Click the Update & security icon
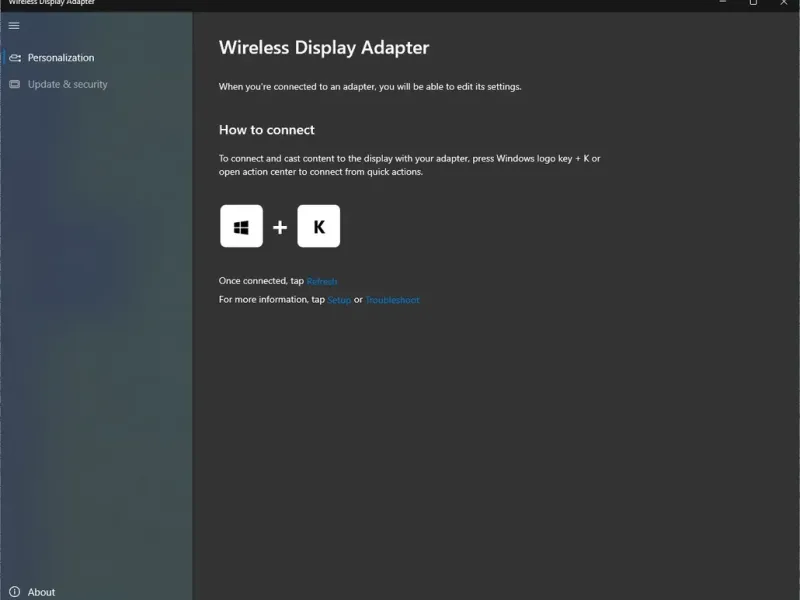This screenshot has height=600, width=800. tap(15, 84)
